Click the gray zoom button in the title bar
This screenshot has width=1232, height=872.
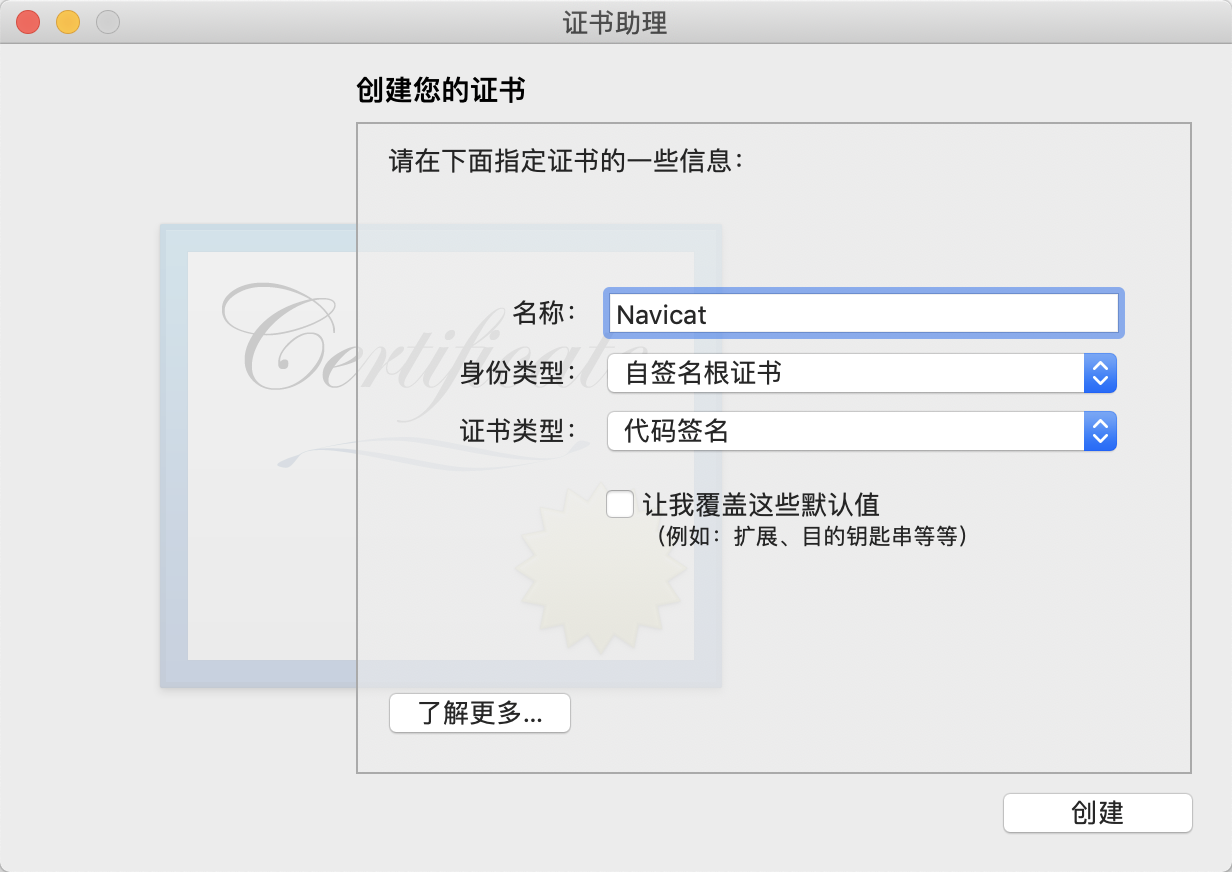tap(108, 22)
